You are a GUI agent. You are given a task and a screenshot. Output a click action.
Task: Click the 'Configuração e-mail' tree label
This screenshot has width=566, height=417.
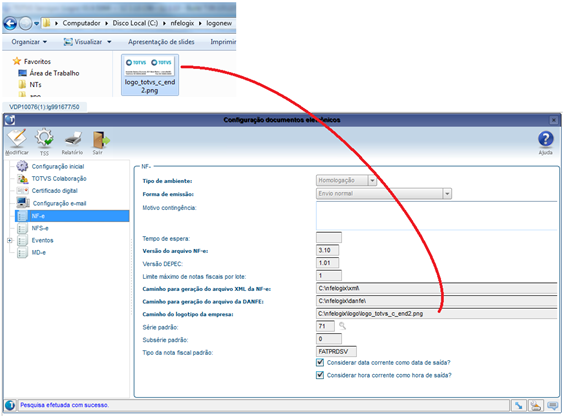60,203
